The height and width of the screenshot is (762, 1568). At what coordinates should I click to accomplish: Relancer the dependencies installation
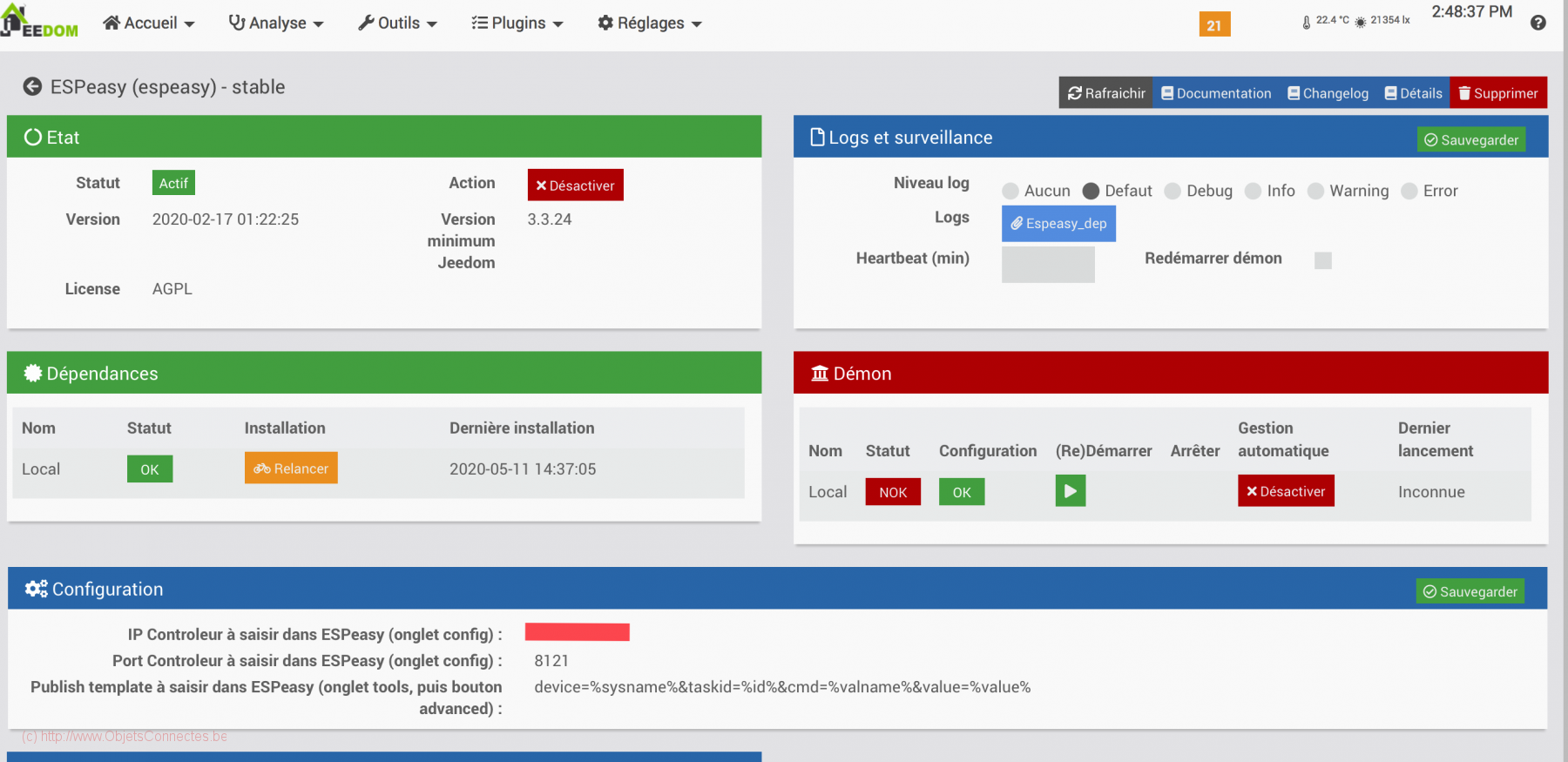pyautogui.click(x=291, y=468)
